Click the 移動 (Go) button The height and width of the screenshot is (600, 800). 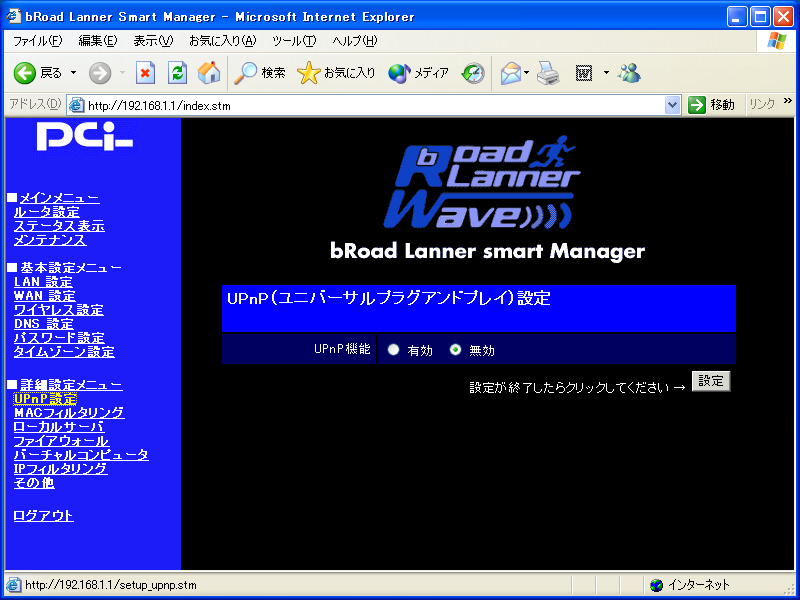712,105
